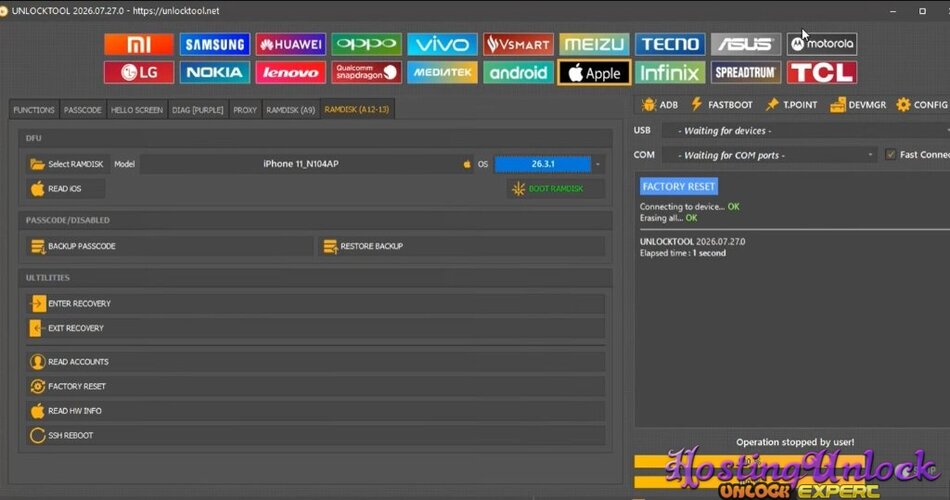Launch DEVMGR device manager

click(x=858, y=105)
